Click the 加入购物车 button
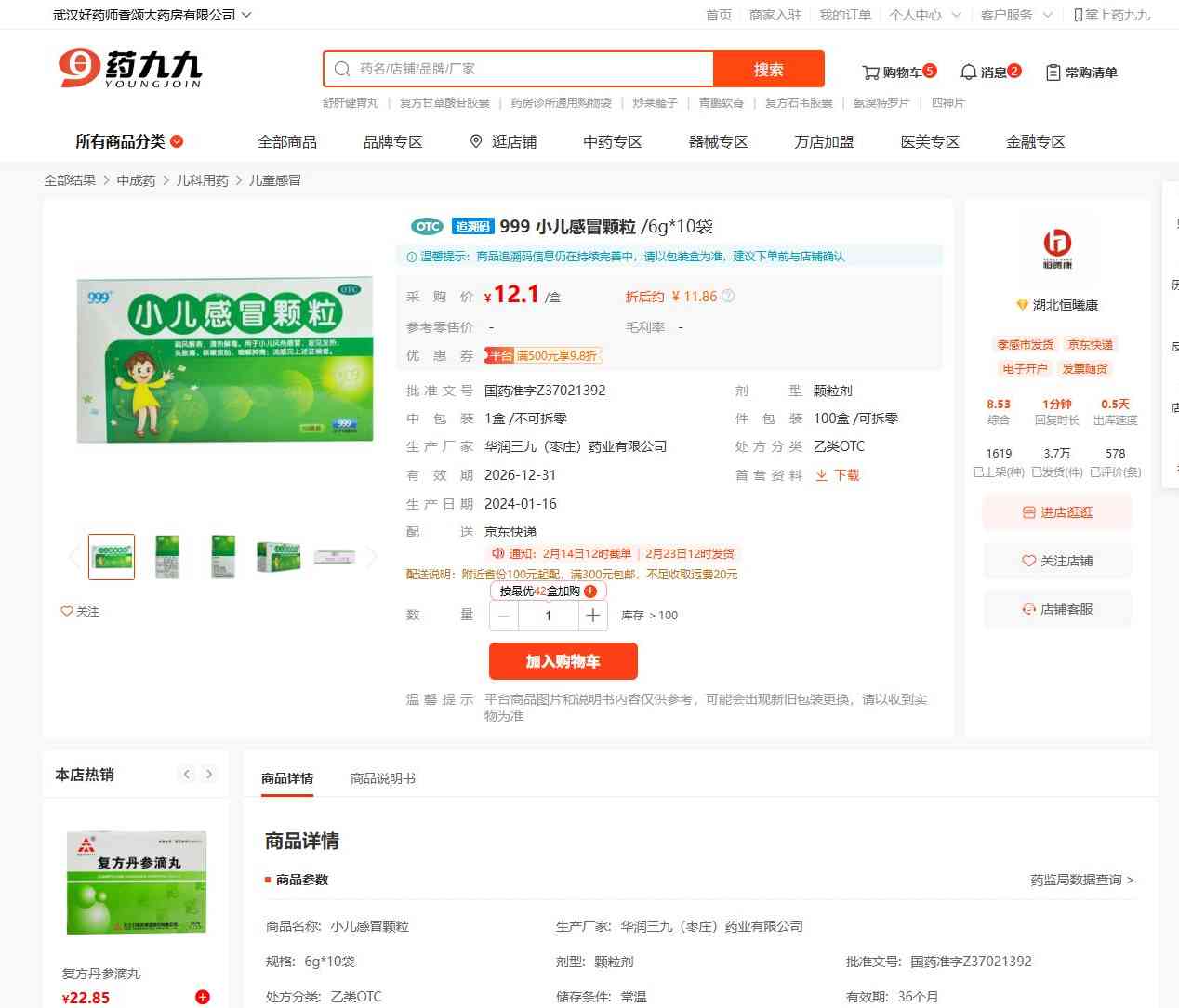The image size is (1179, 1008). point(563,661)
